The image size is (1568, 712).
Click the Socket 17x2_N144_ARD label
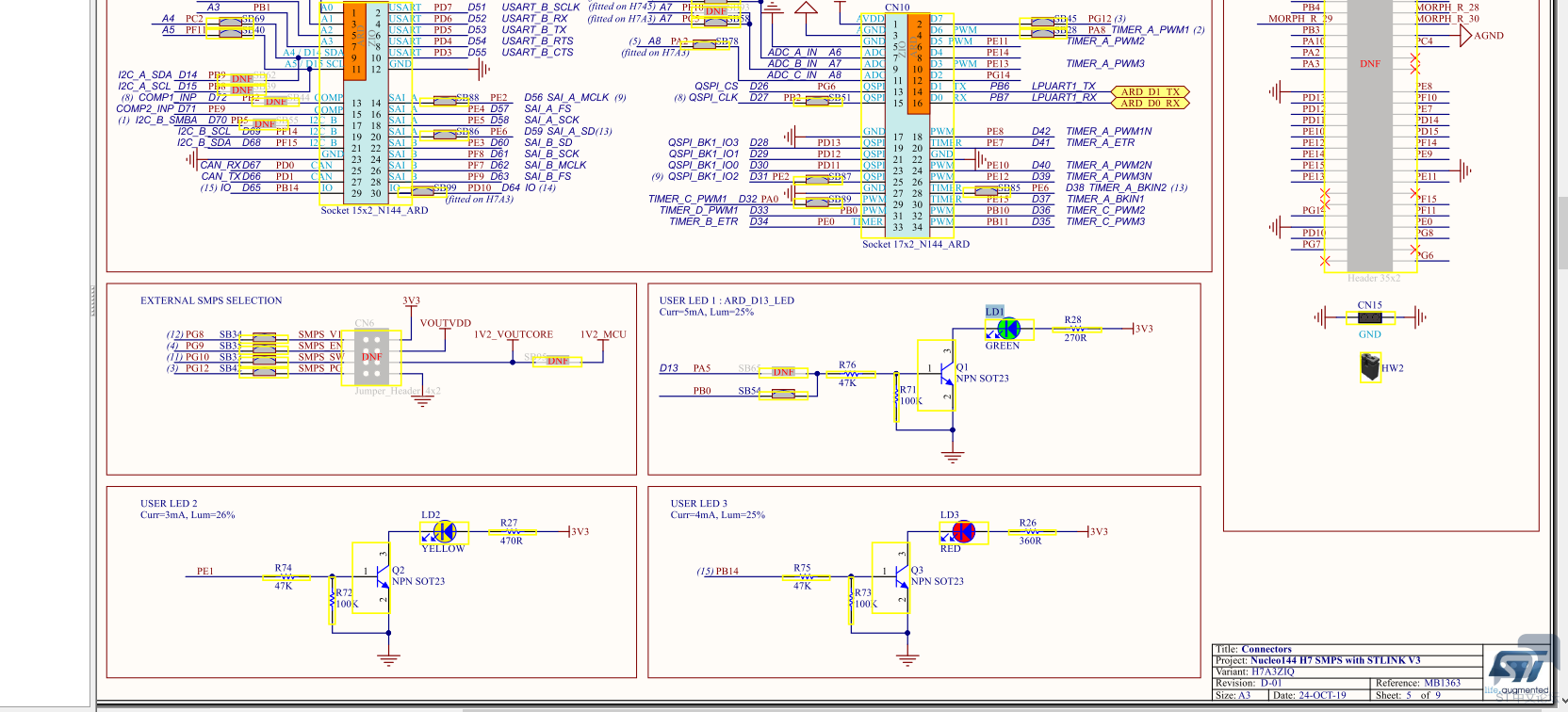tap(916, 244)
